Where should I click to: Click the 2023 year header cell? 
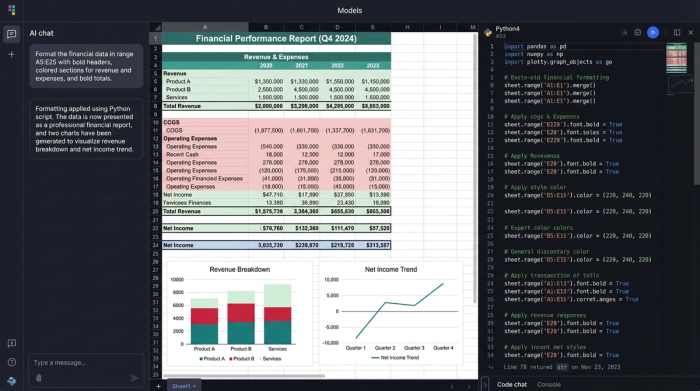pos(373,65)
